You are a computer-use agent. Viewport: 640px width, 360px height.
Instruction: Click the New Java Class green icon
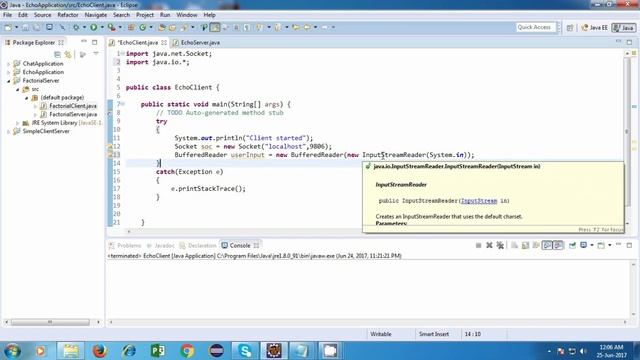point(142,27)
